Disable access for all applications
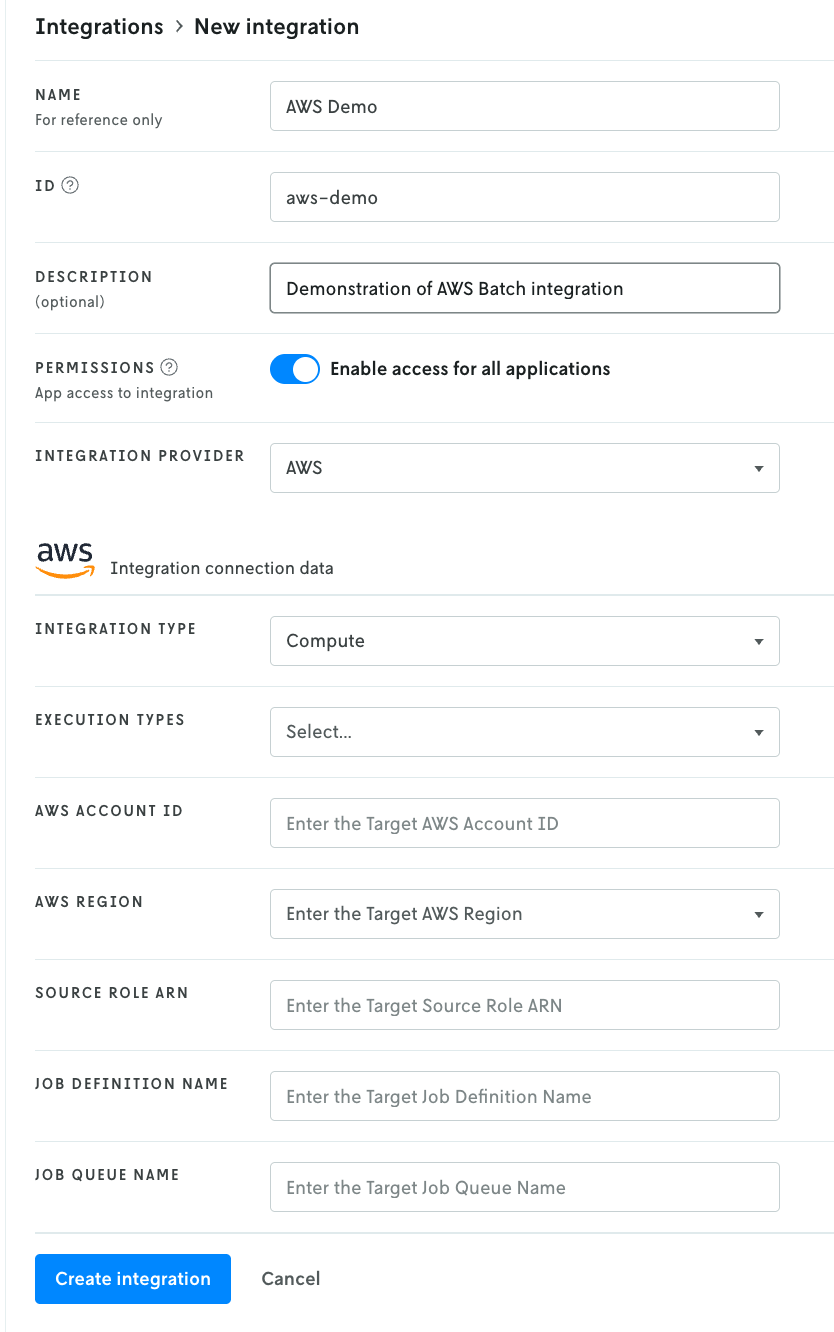834x1332 pixels. 294,368
